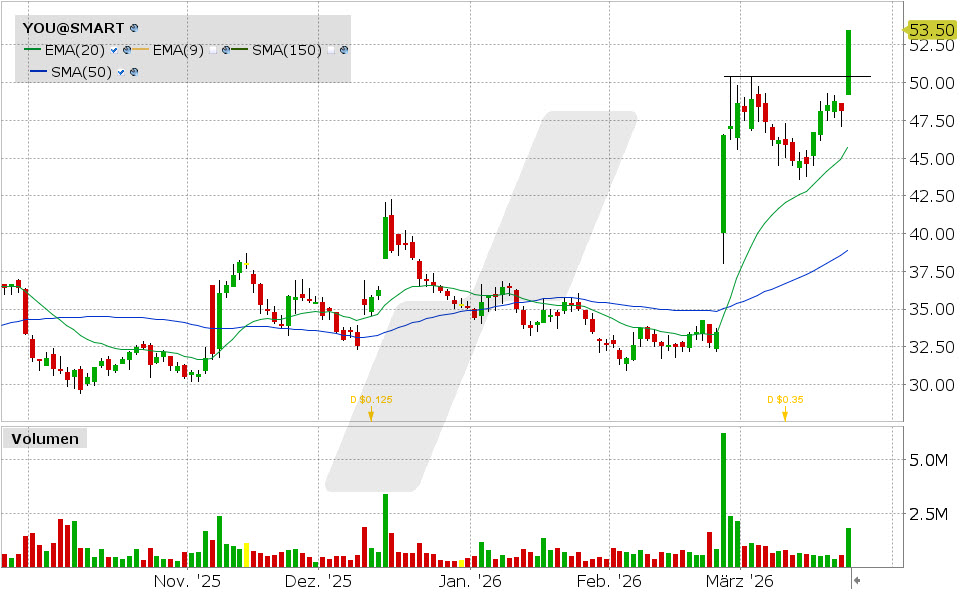Click the tallest green volume bar
This screenshot has height=600, width=960.
click(723, 495)
